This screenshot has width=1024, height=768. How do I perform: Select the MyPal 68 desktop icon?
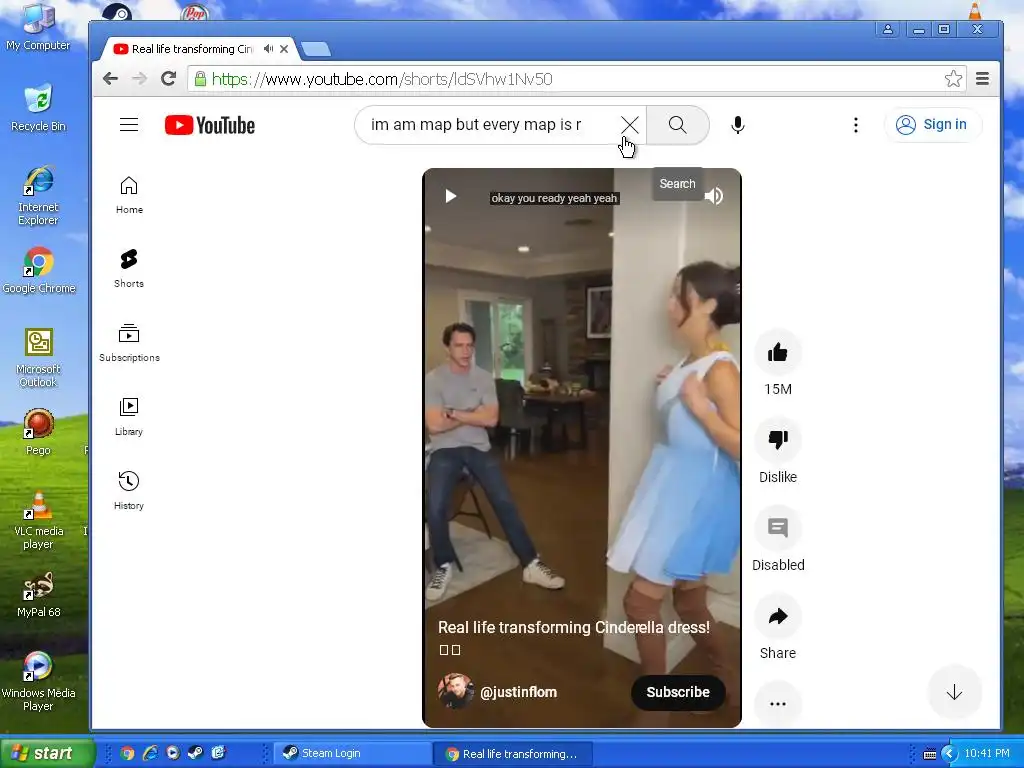click(x=38, y=594)
